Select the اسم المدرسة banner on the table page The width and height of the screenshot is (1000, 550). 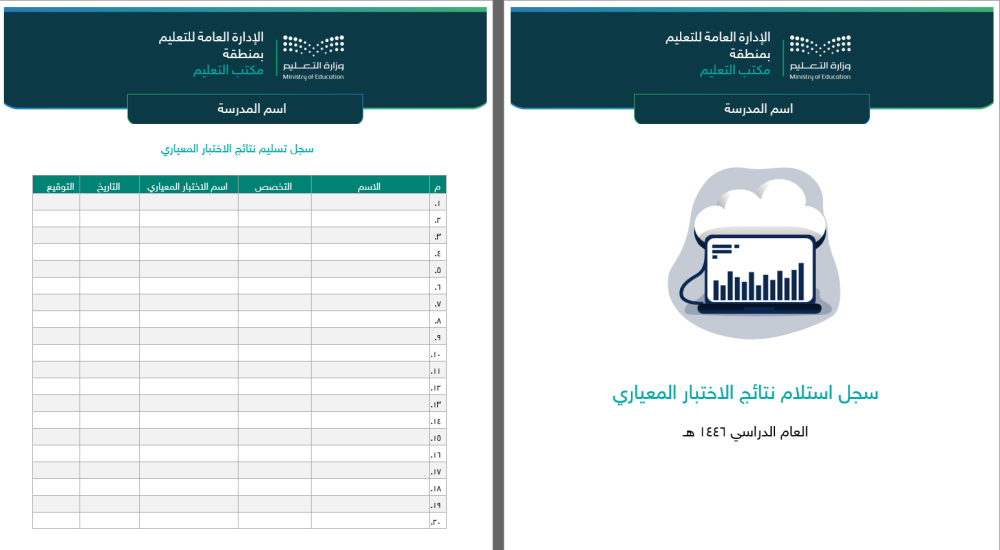pyautogui.click(x=245, y=108)
